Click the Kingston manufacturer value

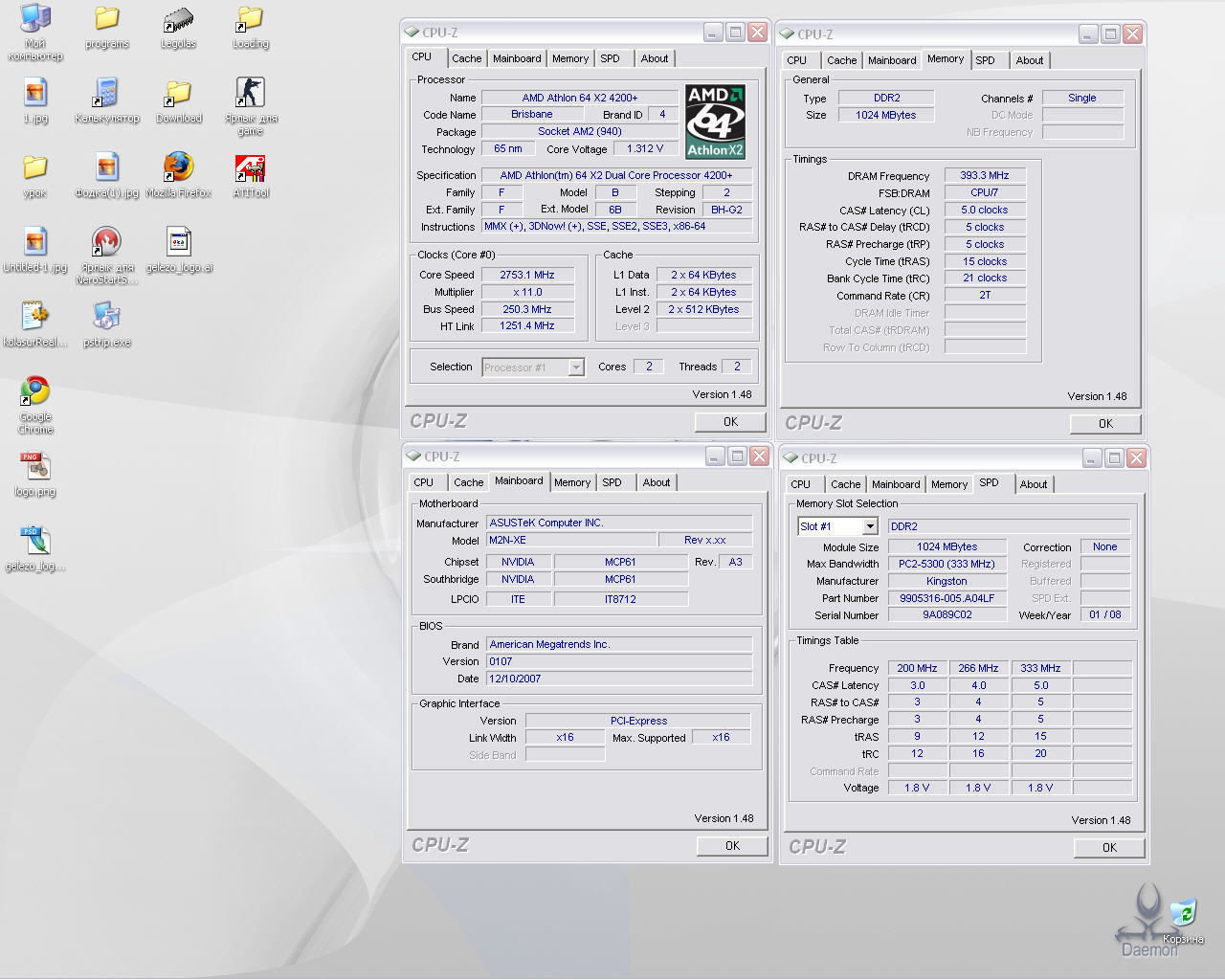pos(947,581)
